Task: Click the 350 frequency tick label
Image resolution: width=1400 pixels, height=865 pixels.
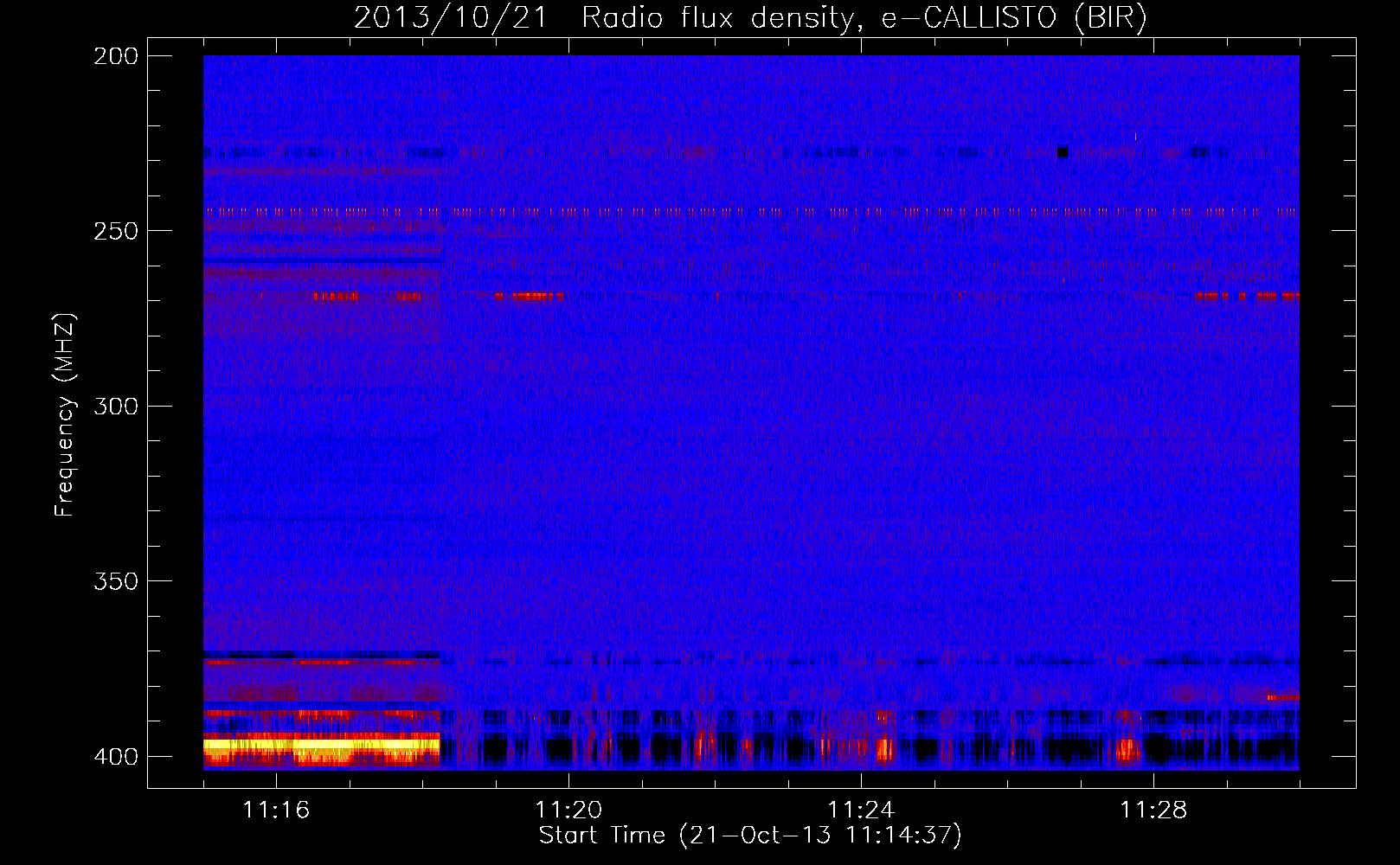Action: pyautogui.click(x=116, y=581)
